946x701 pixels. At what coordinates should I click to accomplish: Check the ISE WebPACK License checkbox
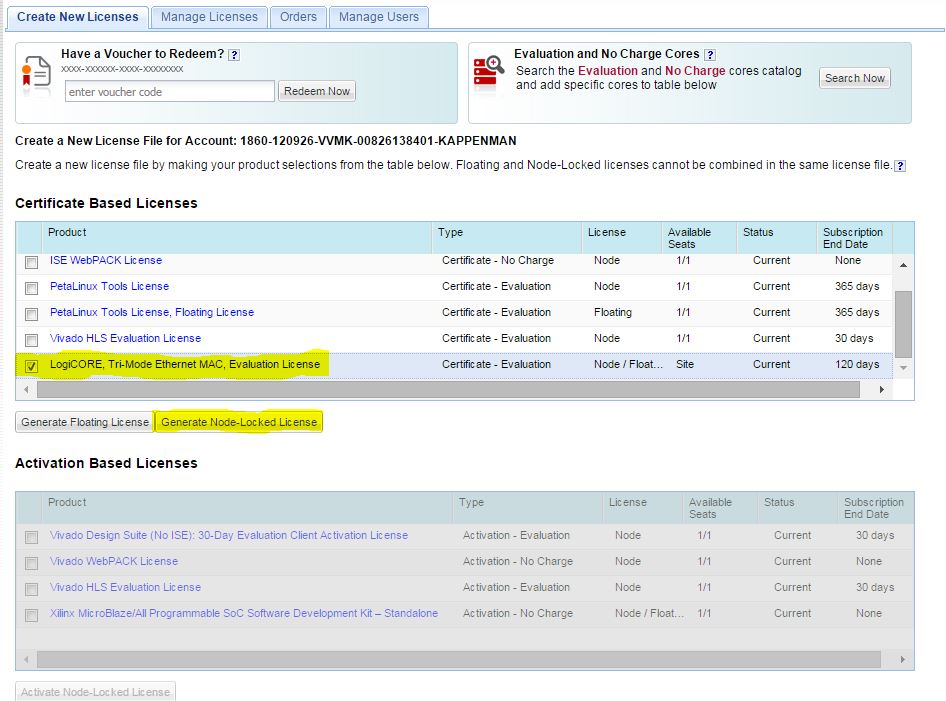31,262
